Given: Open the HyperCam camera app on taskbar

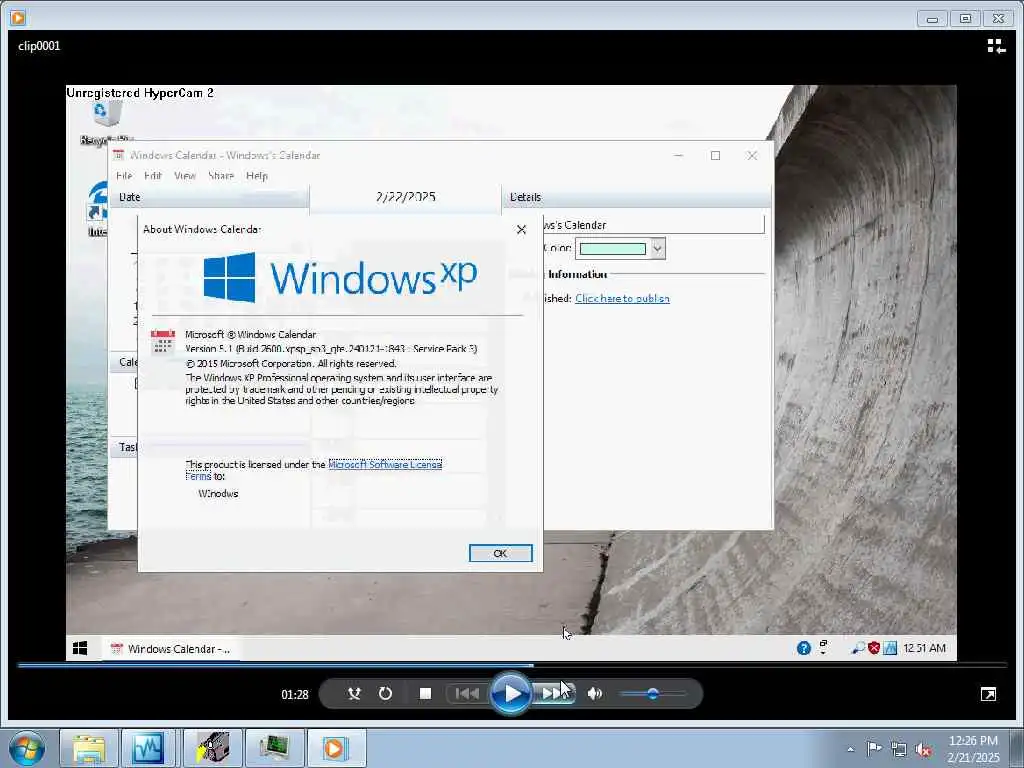Looking at the screenshot, I should click(213, 748).
